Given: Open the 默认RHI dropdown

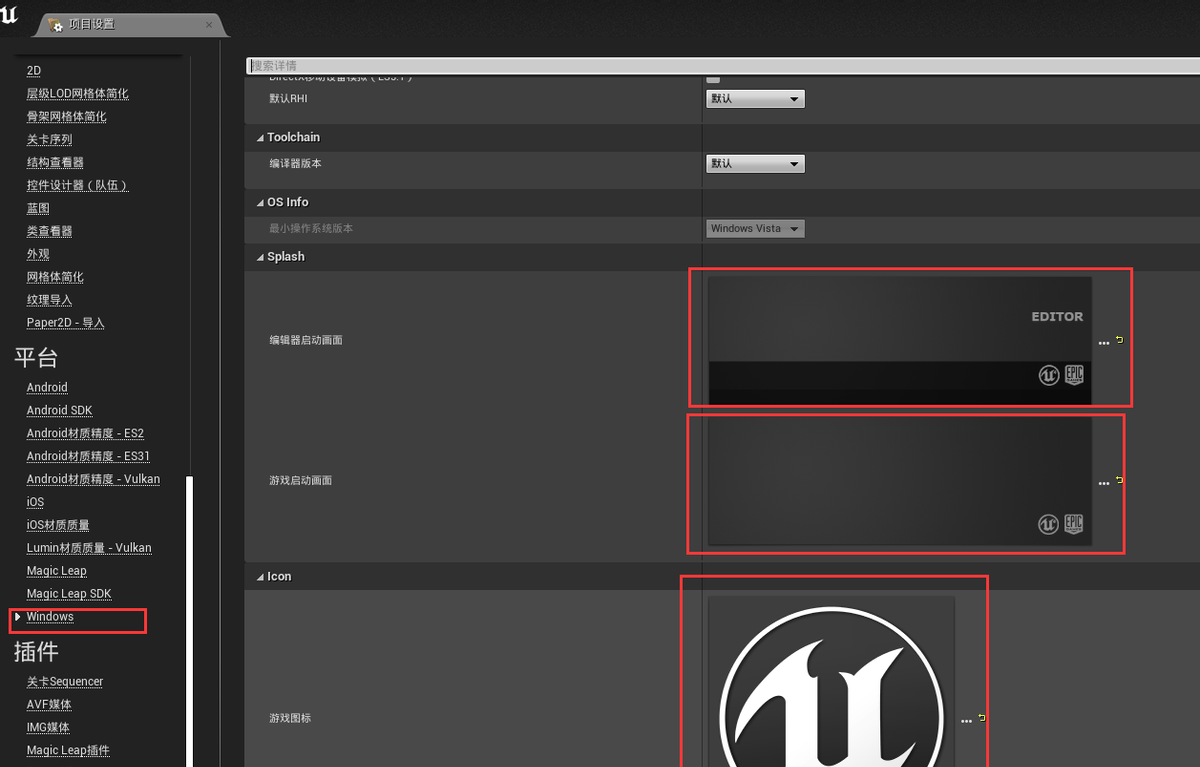Looking at the screenshot, I should click(x=755, y=99).
